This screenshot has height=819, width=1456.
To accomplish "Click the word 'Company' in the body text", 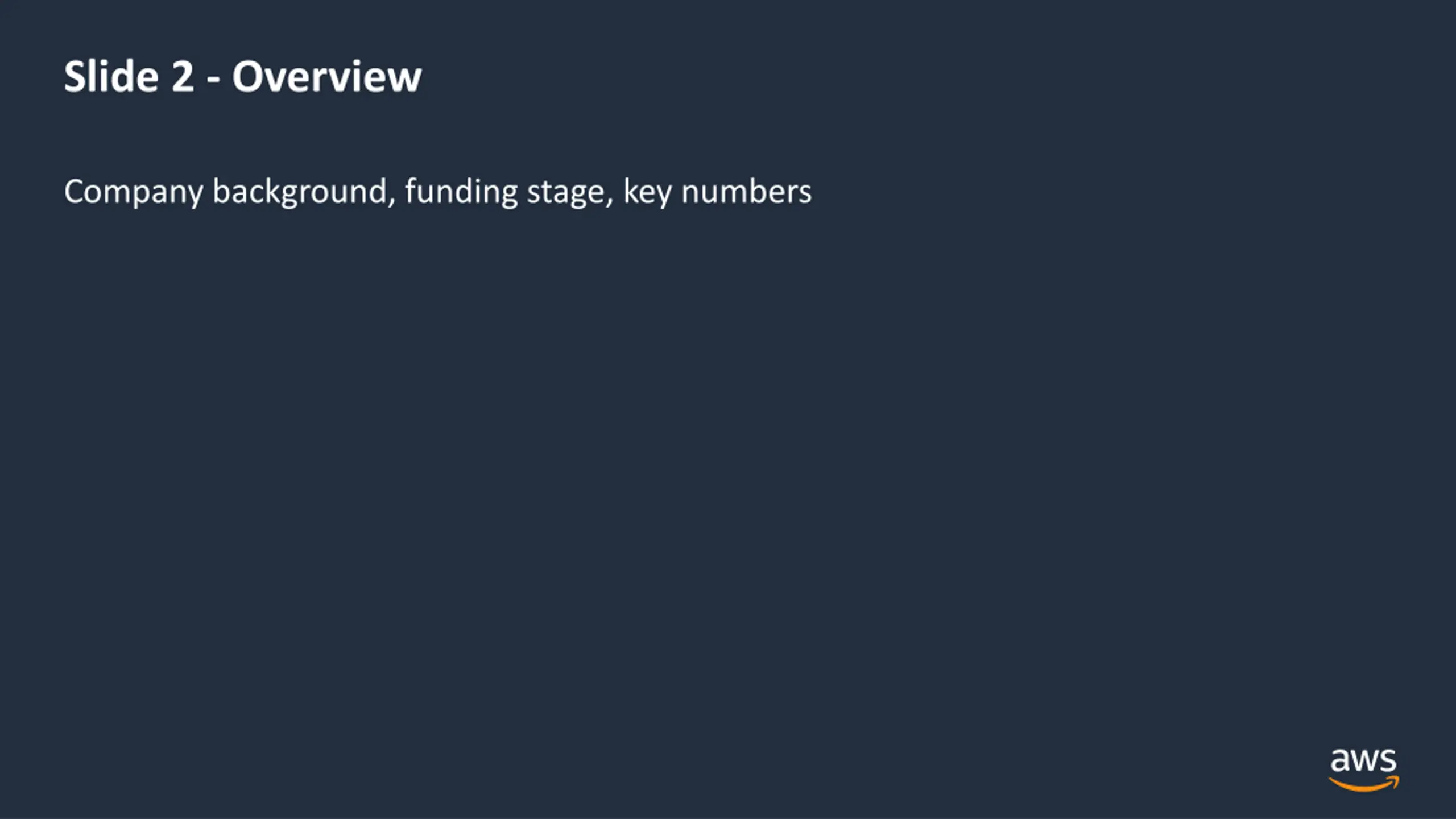I will tap(133, 192).
